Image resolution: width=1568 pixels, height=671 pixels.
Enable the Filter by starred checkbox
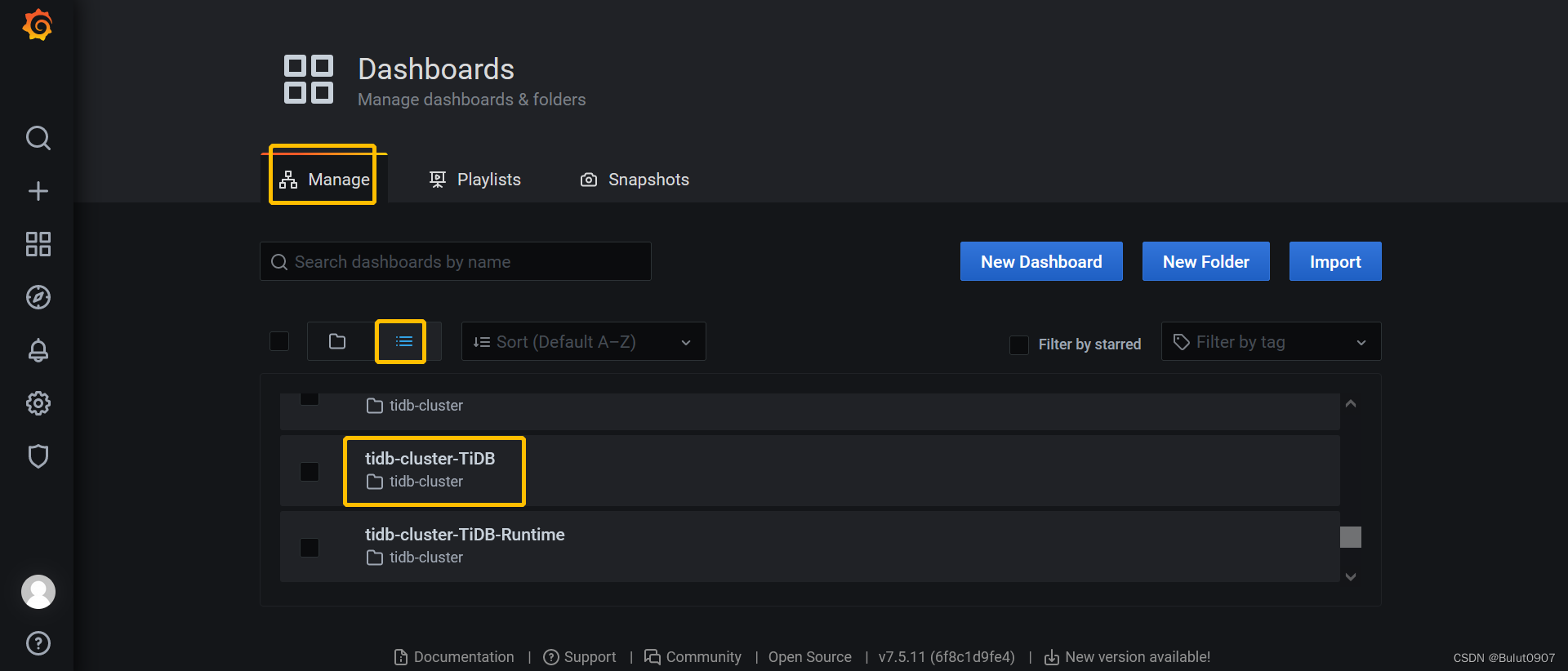[x=1019, y=344]
